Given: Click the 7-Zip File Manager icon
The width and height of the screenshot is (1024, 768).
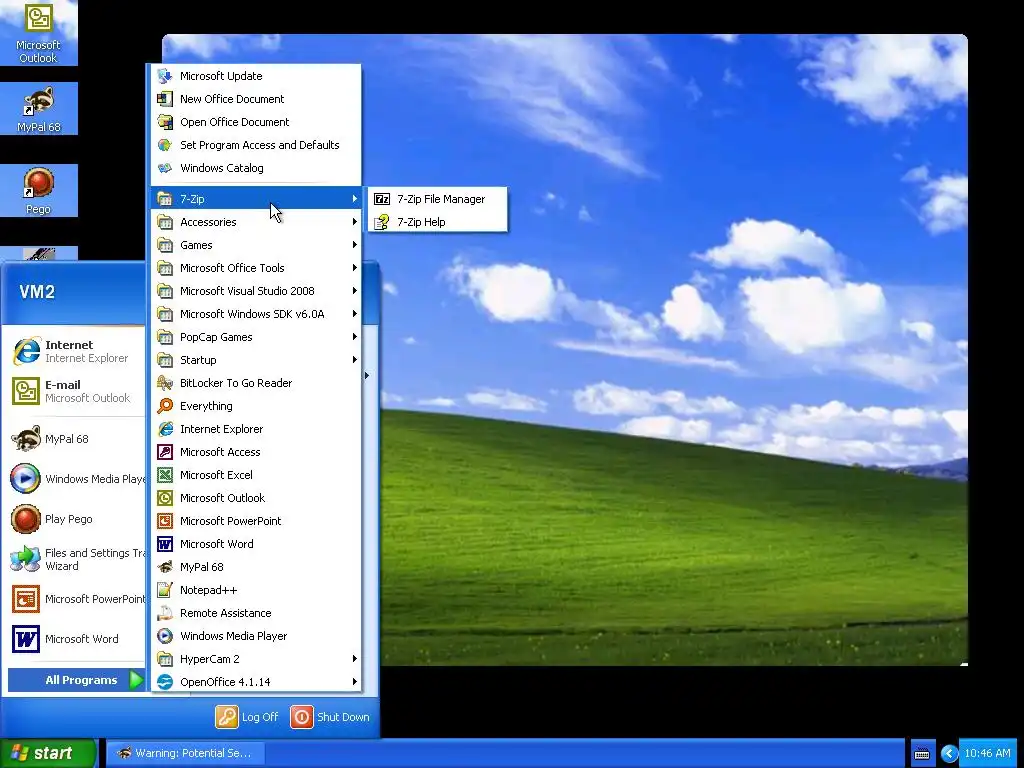Looking at the screenshot, I should [382, 199].
